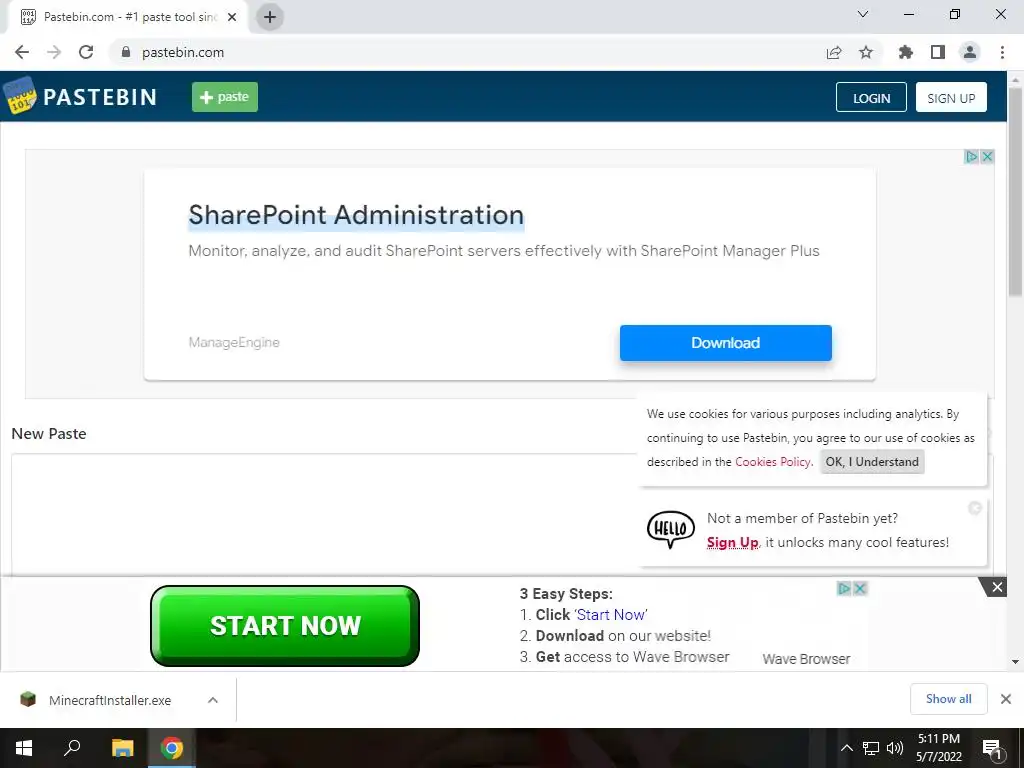
Task: Click the ManageEngine advertiser text
Action: tap(234, 342)
